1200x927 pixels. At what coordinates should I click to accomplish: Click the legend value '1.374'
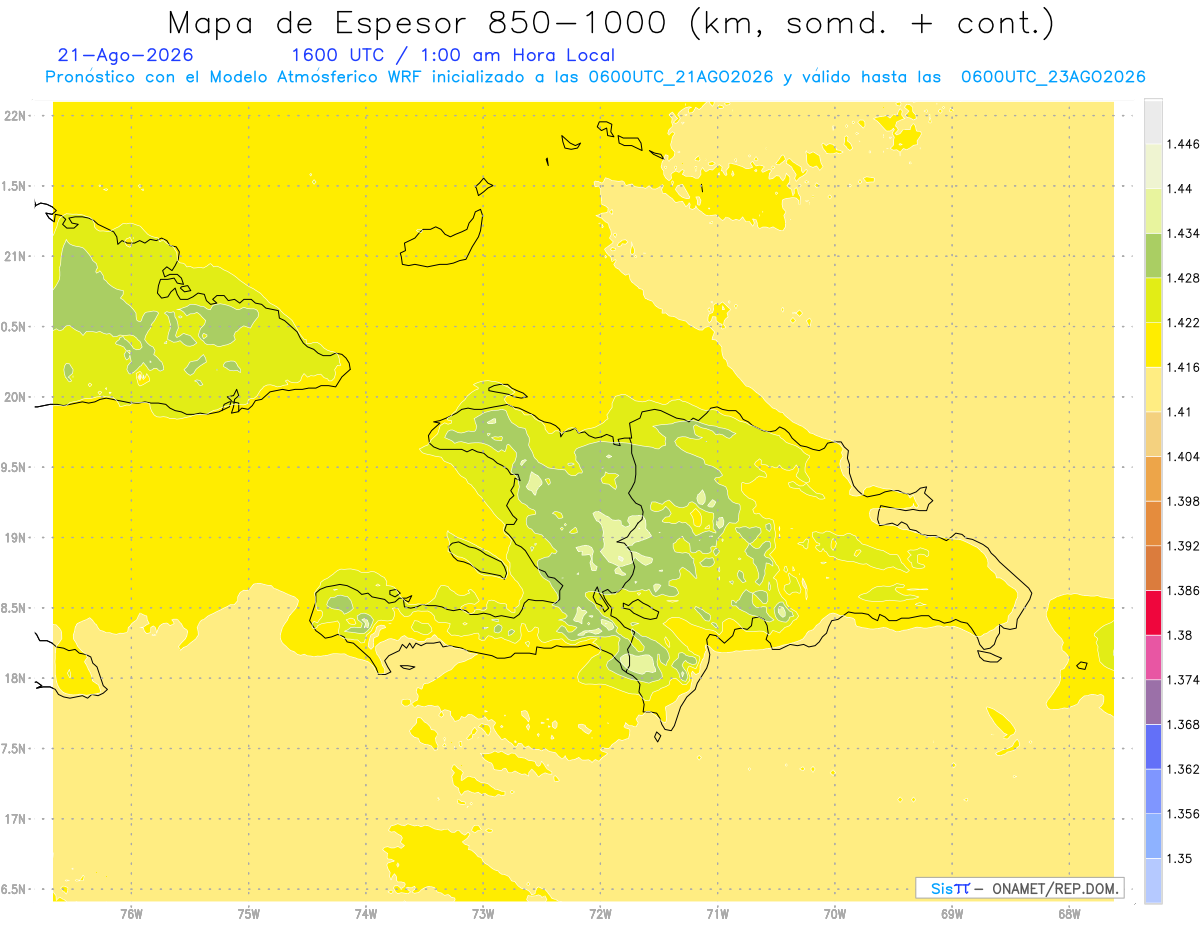coord(1182,680)
